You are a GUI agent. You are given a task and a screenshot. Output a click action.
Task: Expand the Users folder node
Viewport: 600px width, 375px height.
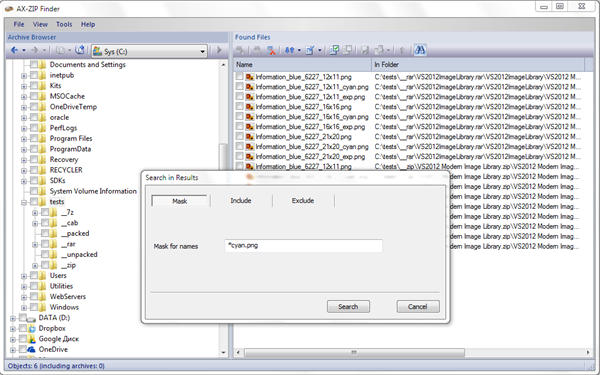[x=24, y=276]
